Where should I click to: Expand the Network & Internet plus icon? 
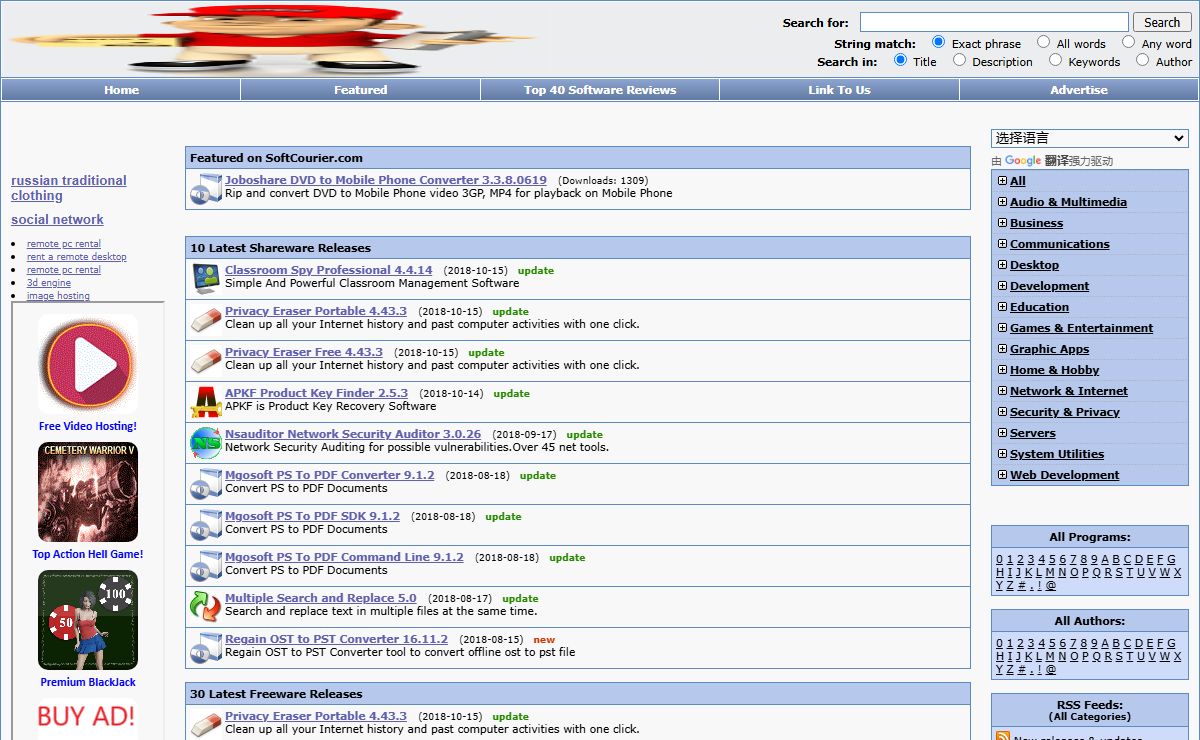pos(1002,391)
